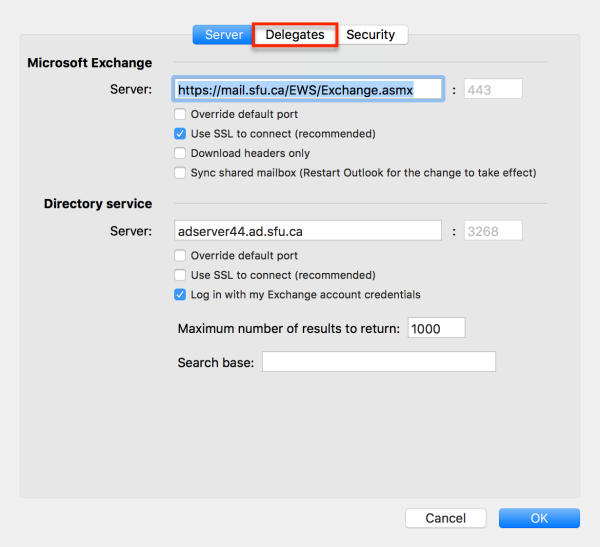
Task: Enable Override default port under Directory service
Action: [x=180, y=256]
